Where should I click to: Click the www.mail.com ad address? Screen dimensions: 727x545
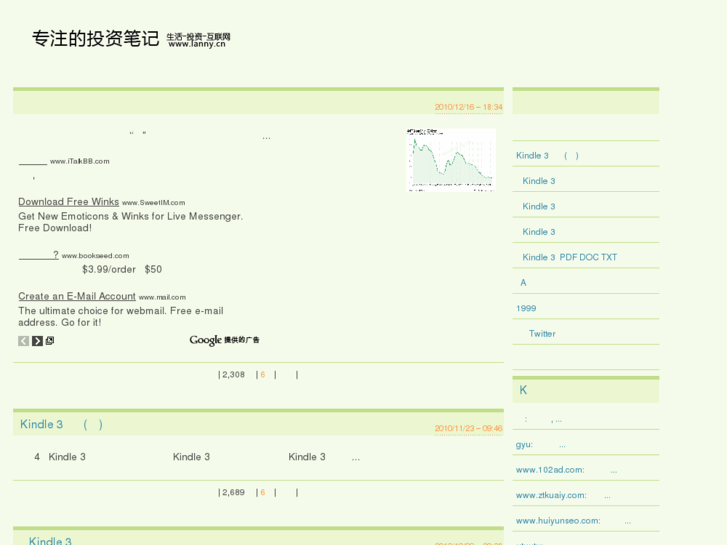[x=162, y=297]
